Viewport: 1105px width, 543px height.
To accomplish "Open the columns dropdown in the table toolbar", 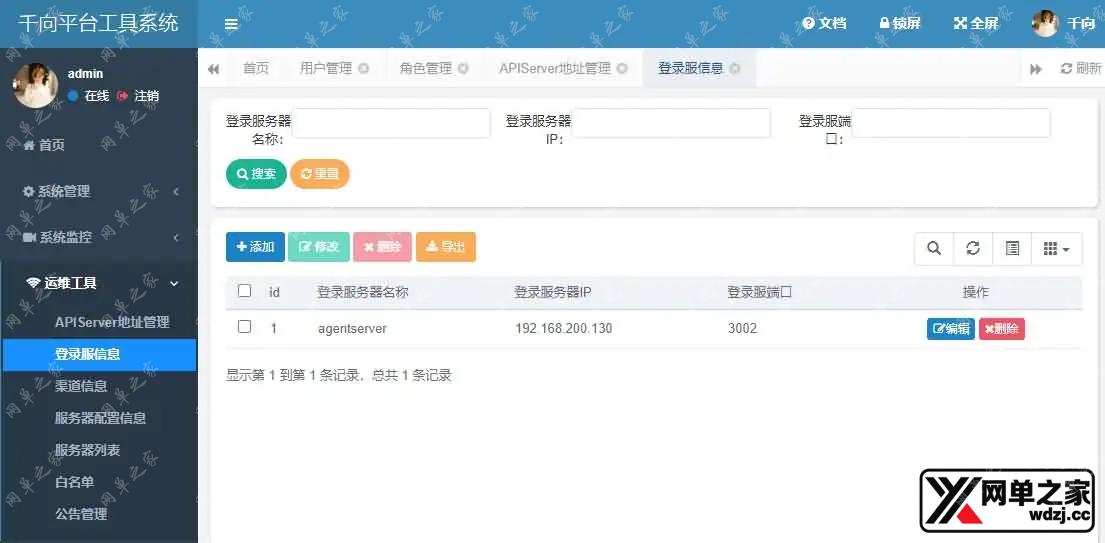I will 1056,249.
